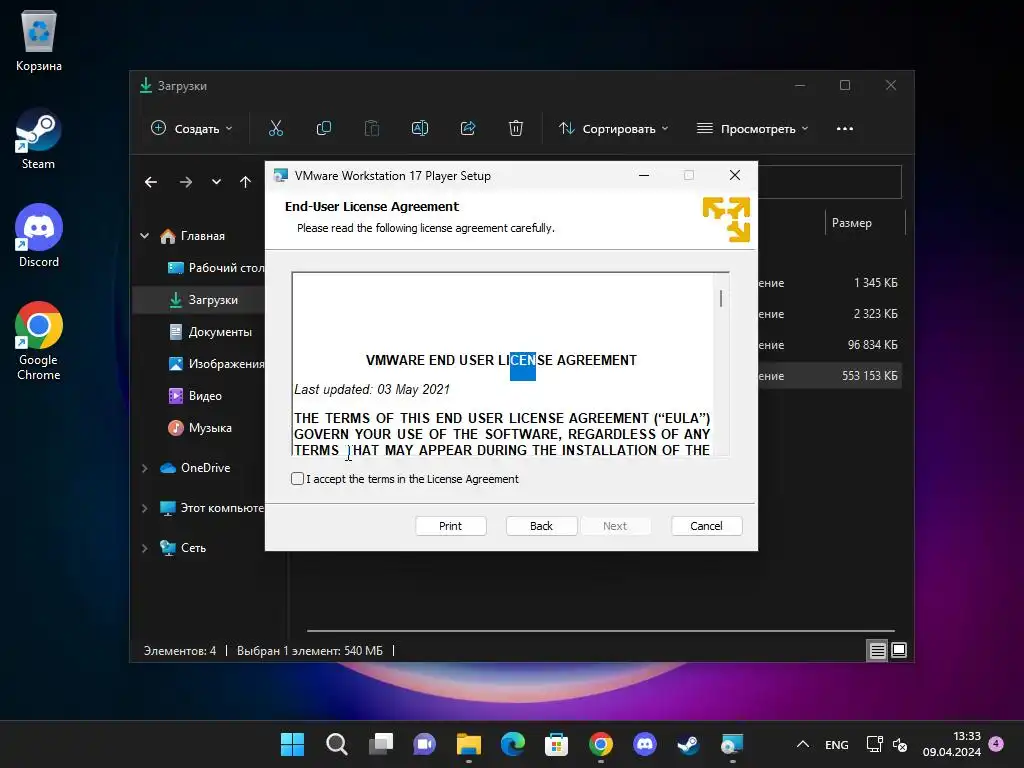
Task: Click the Explorer address bar field
Action: click(829, 182)
